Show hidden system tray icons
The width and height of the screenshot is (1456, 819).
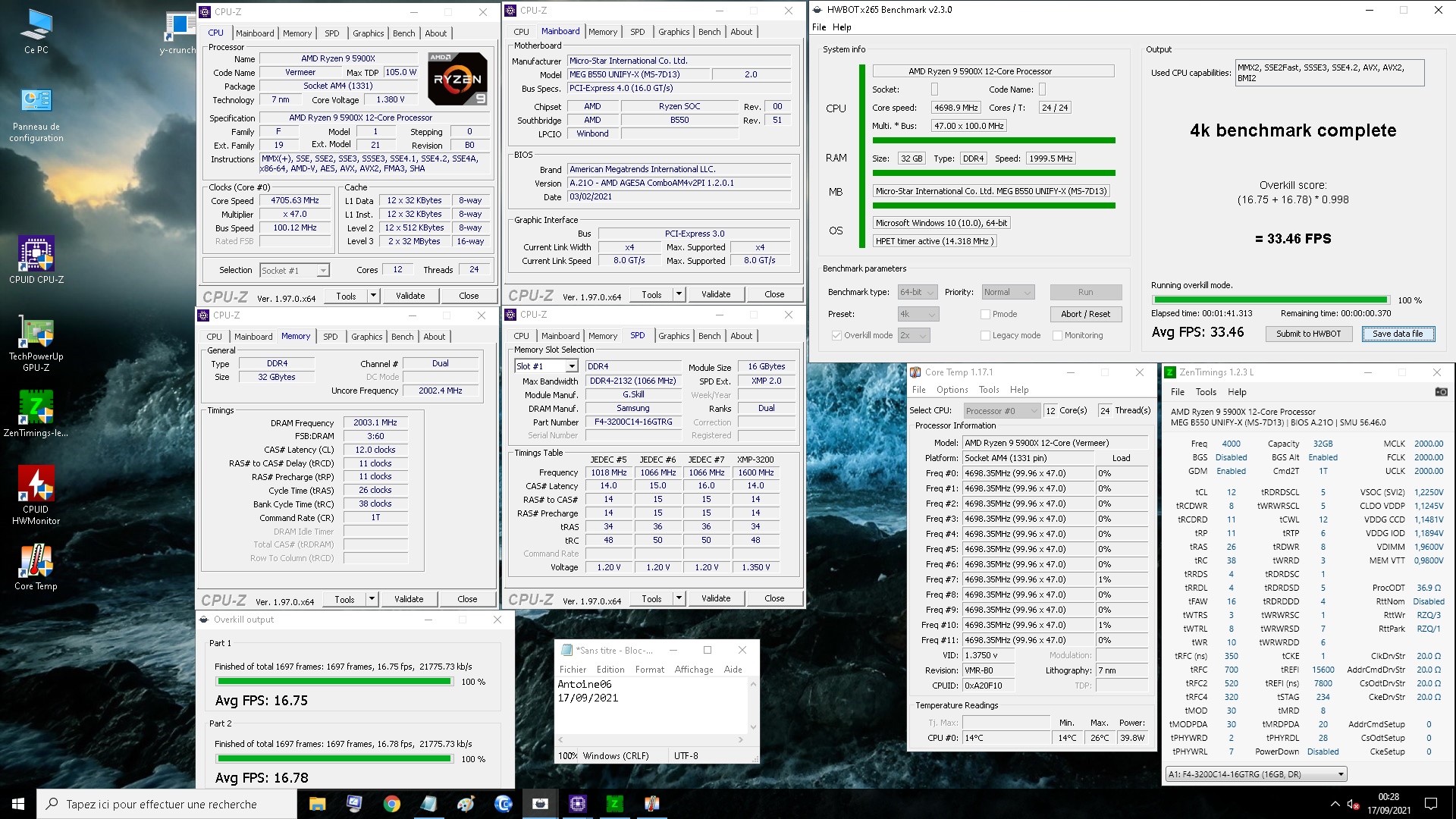tap(1335, 804)
